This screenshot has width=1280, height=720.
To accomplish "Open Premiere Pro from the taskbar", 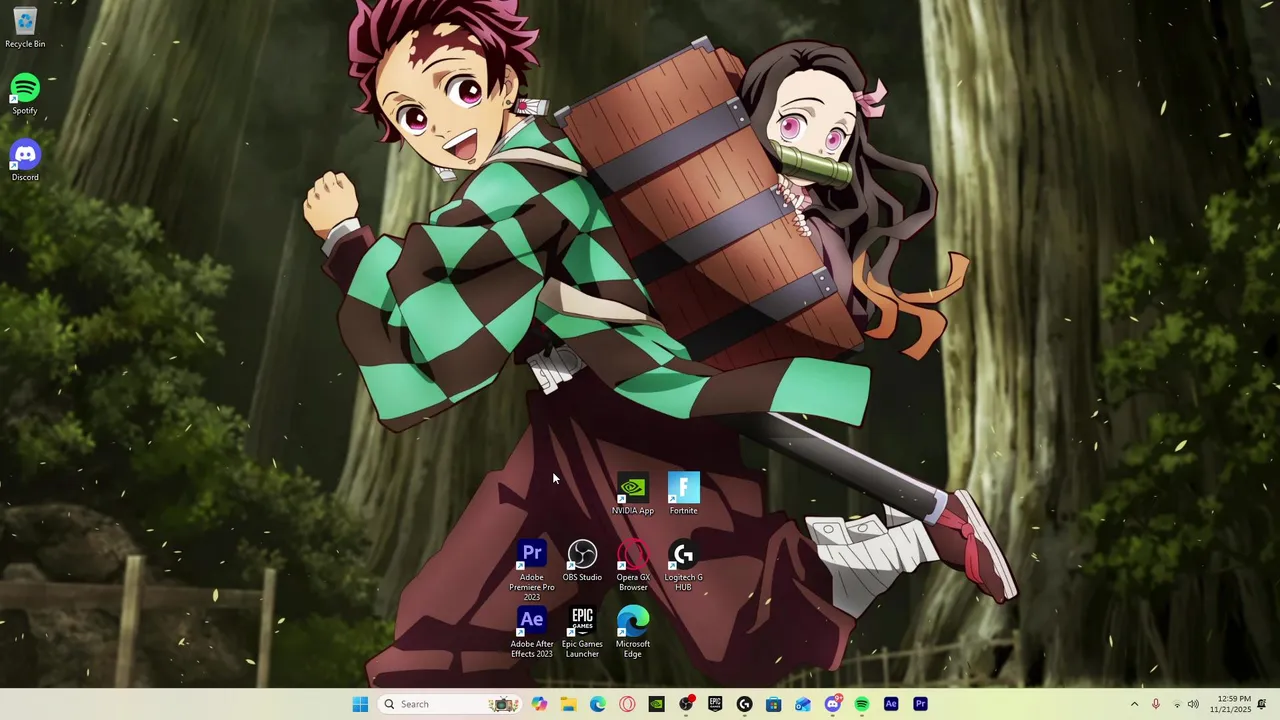I will pyautogui.click(x=920, y=704).
